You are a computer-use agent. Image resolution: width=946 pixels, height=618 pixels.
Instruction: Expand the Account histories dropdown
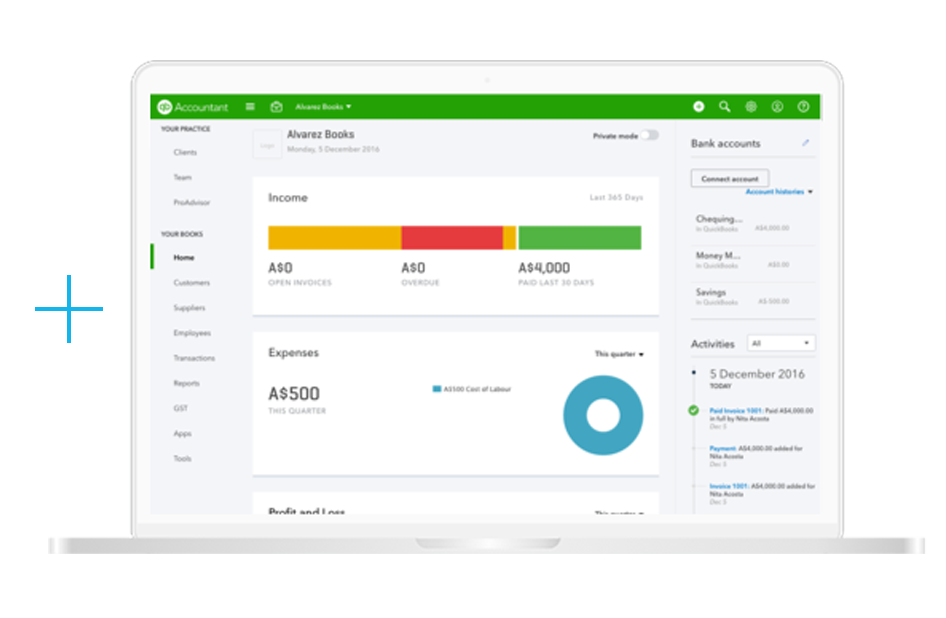point(779,191)
